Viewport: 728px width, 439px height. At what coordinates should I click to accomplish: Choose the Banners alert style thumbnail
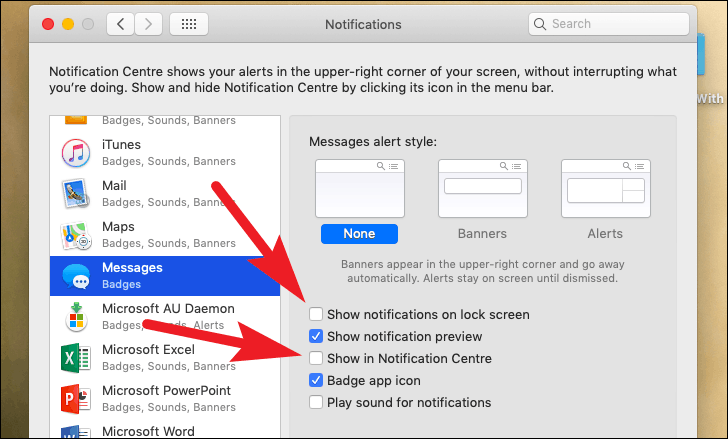click(483, 188)
